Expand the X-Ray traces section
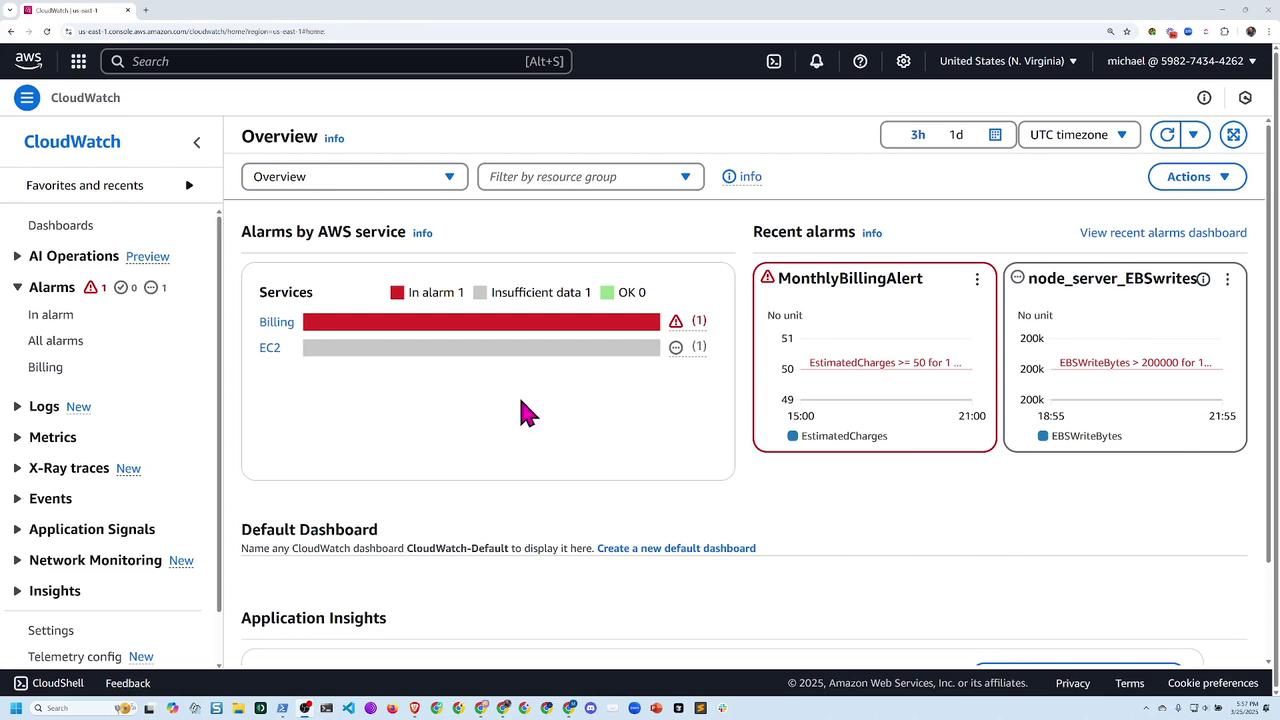The height and width of the screenshot is (720, 1280). [x=17, y=468]
